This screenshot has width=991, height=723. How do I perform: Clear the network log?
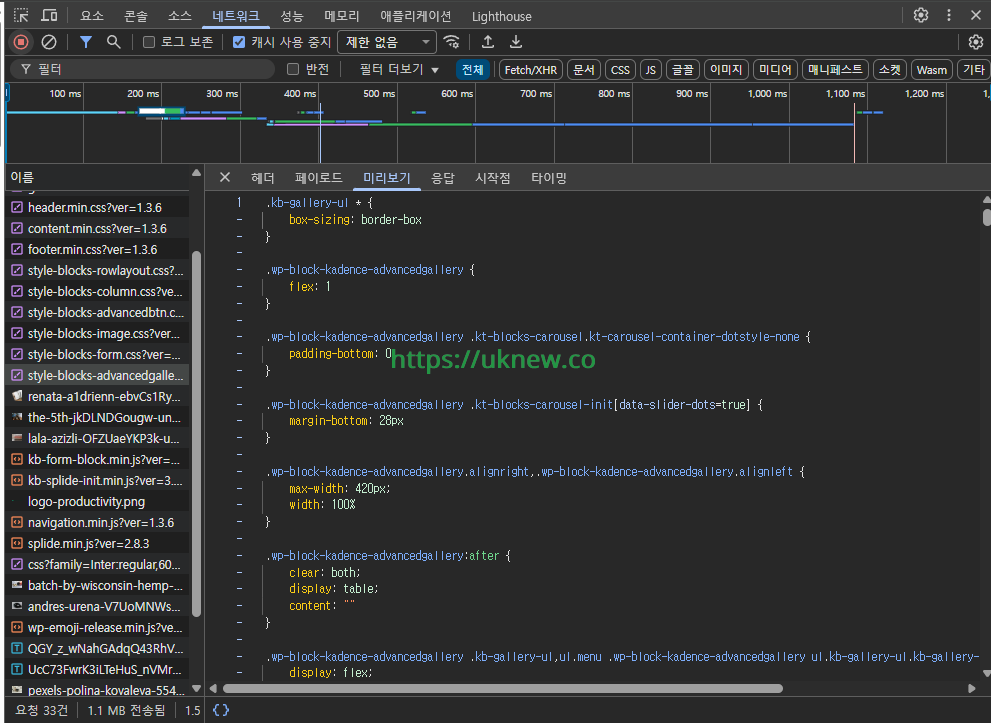tap(48, 42)
